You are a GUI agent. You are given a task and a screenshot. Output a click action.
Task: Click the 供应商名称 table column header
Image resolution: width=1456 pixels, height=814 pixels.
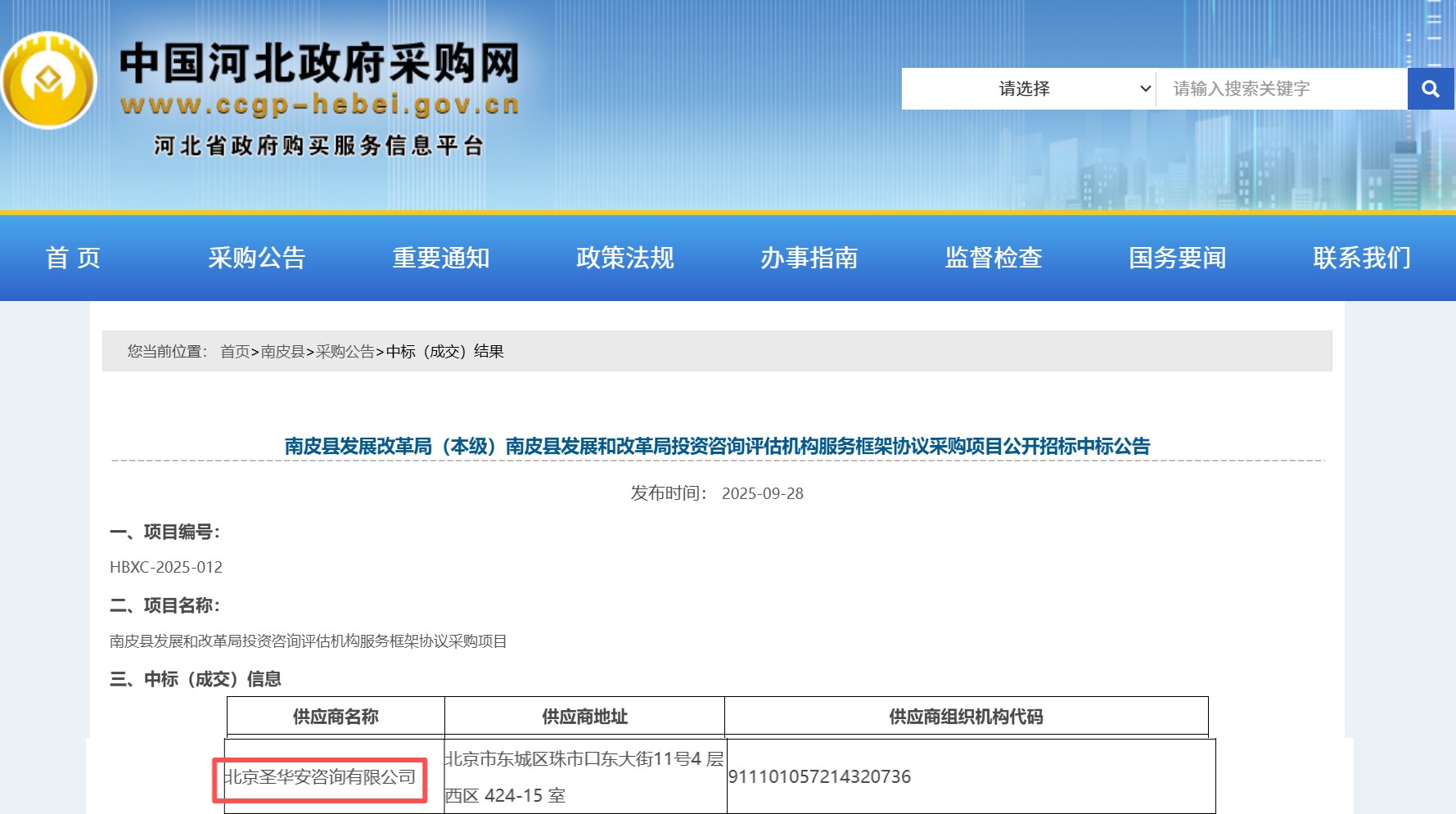tap(336, 717)
